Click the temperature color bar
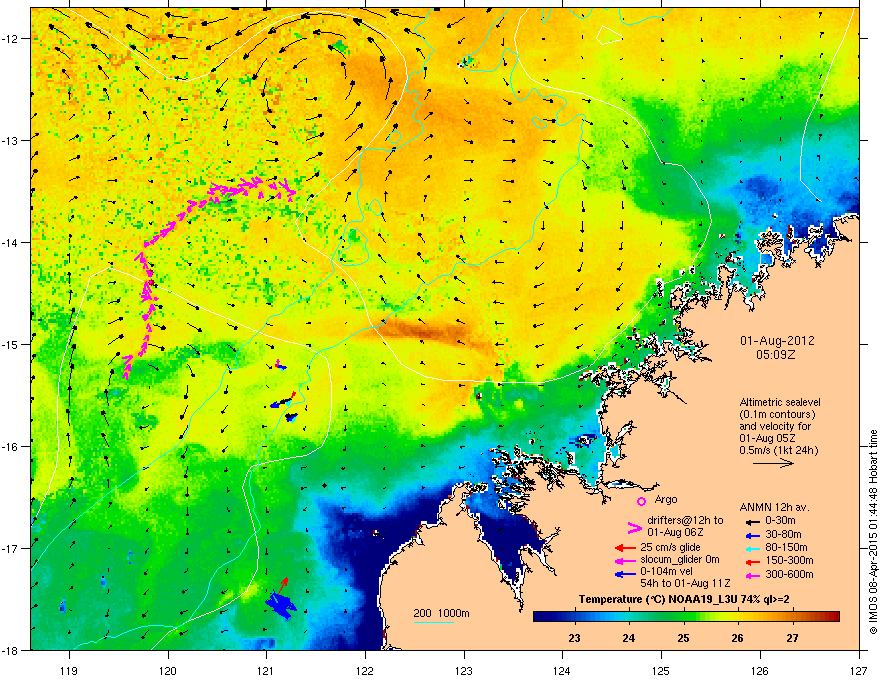Image resolution: width=880 pixels, height=680 pixels. click(x=686, y=617)
